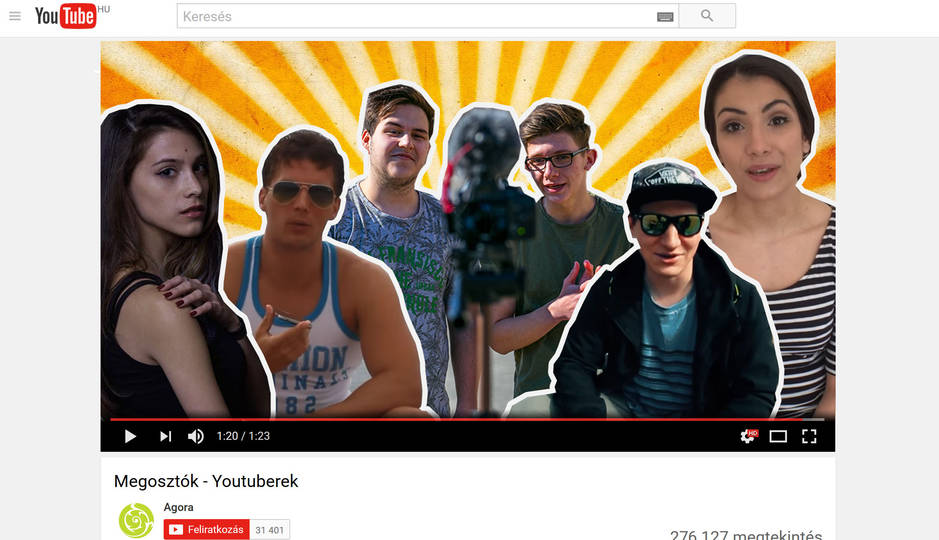This screenshot has width=939, height=540.
Task: Enter fullscreen mode
Action: (809, 436)
